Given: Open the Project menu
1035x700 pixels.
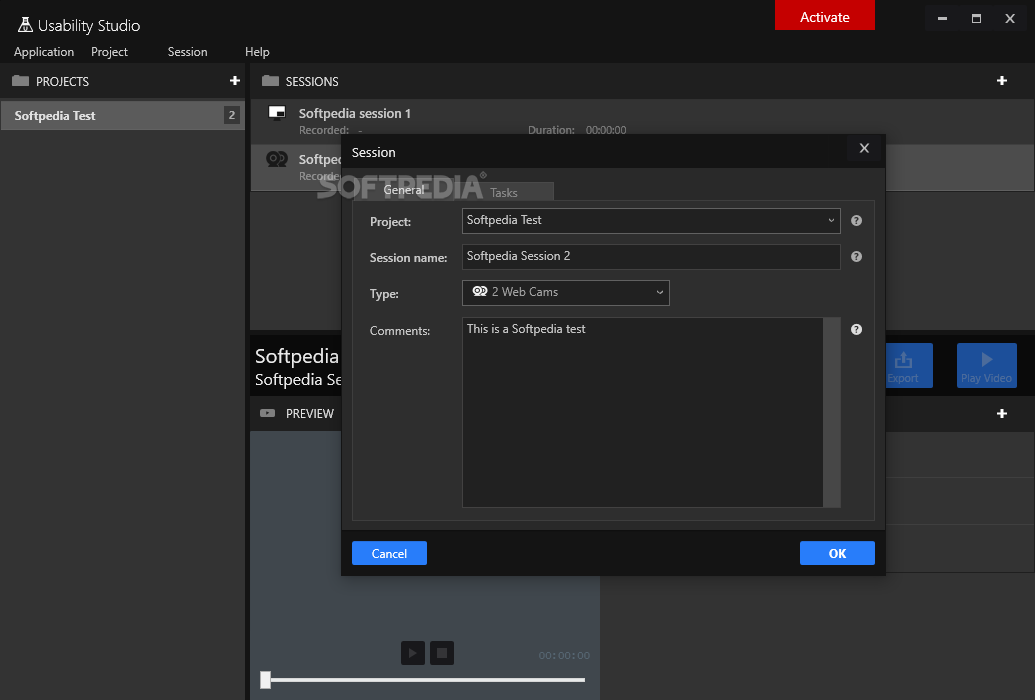Looking at the screenshot, I should tap(109, 52).
